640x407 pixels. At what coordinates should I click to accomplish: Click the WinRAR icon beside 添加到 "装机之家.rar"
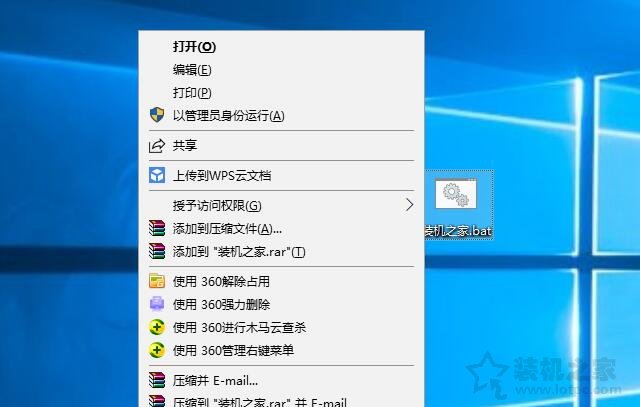pyautogui.click(x=157, y=251)
